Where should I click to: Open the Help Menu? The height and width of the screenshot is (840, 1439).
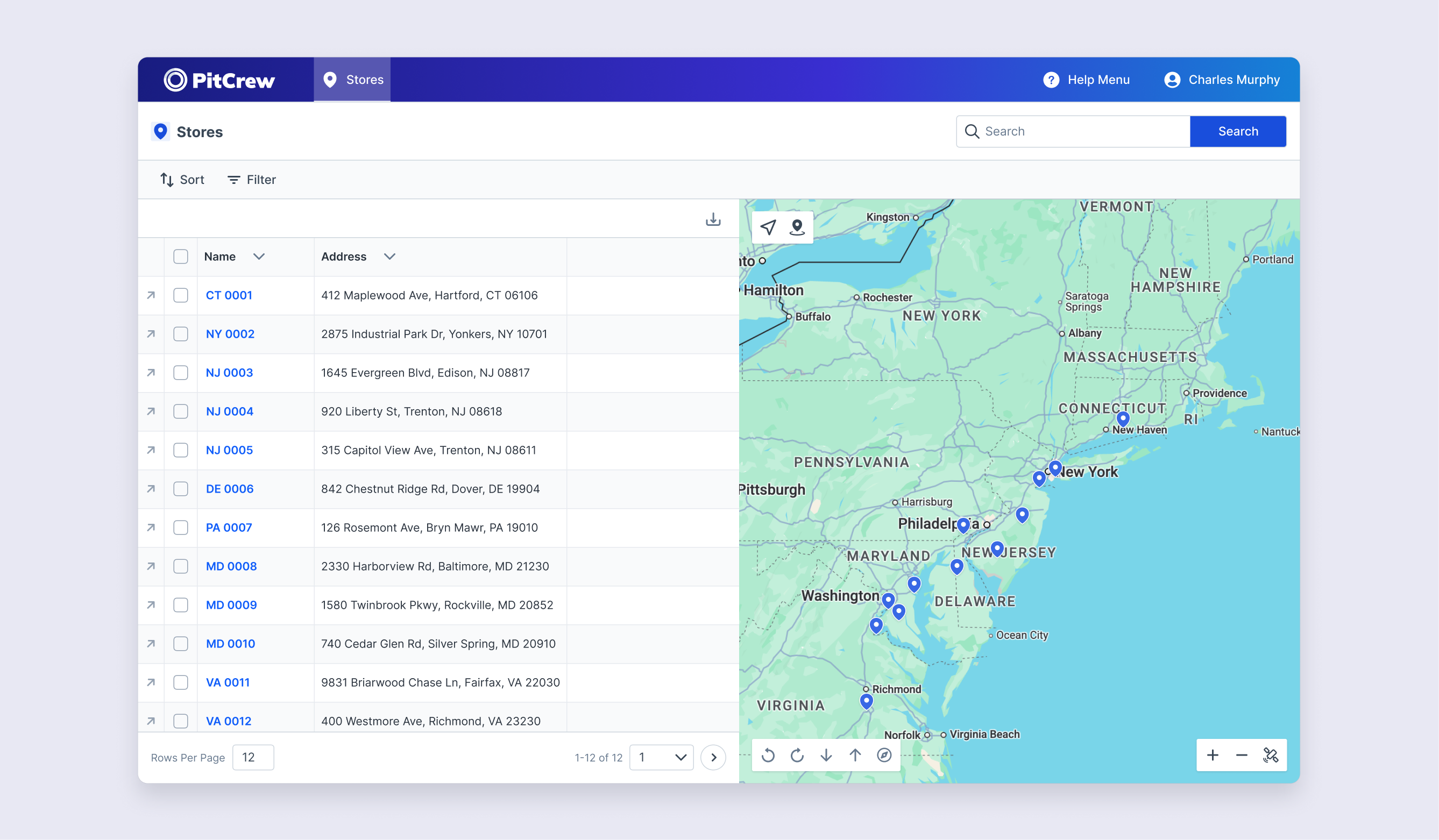coord(1087,80)
